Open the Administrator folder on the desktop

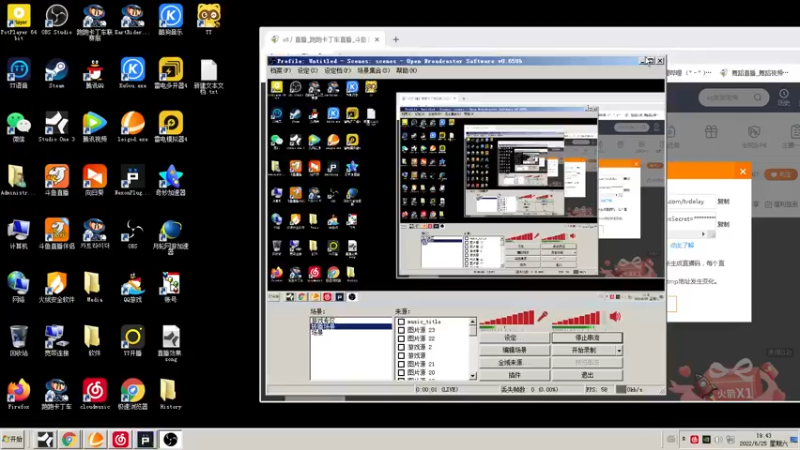tap(19, 181)
